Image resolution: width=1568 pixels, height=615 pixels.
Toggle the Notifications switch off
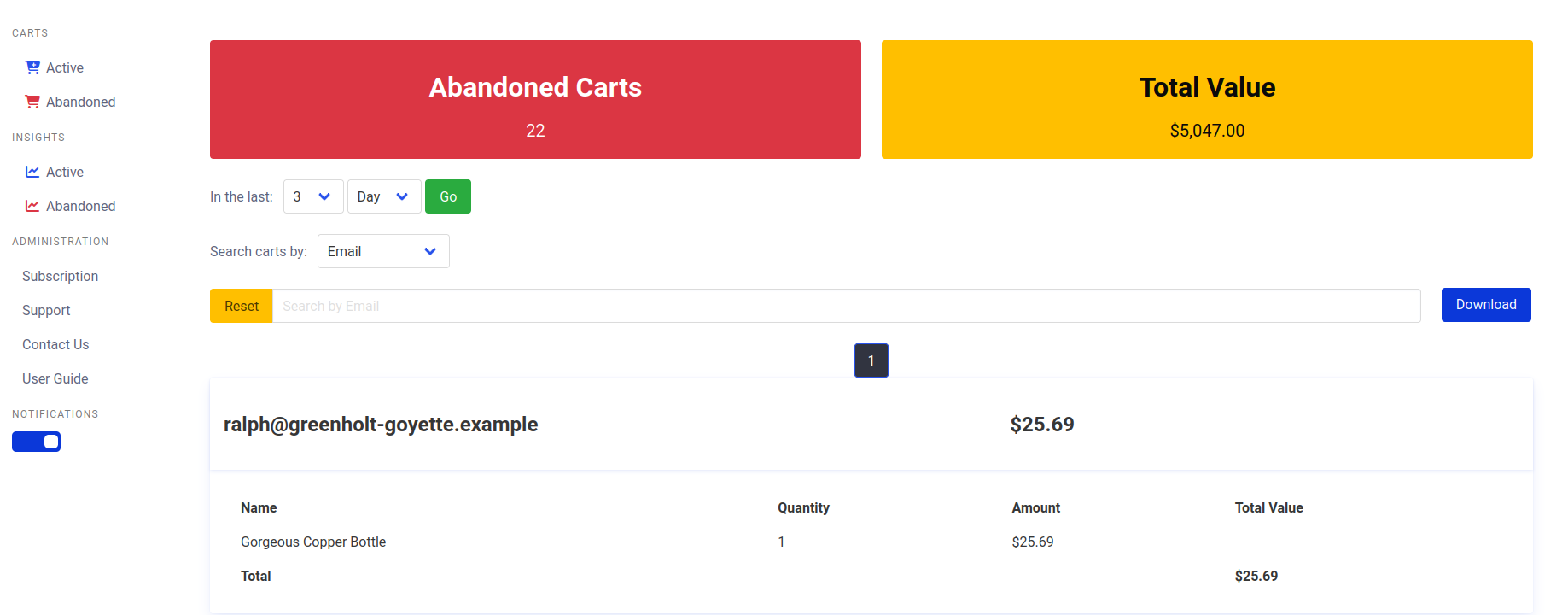point(36,442)
